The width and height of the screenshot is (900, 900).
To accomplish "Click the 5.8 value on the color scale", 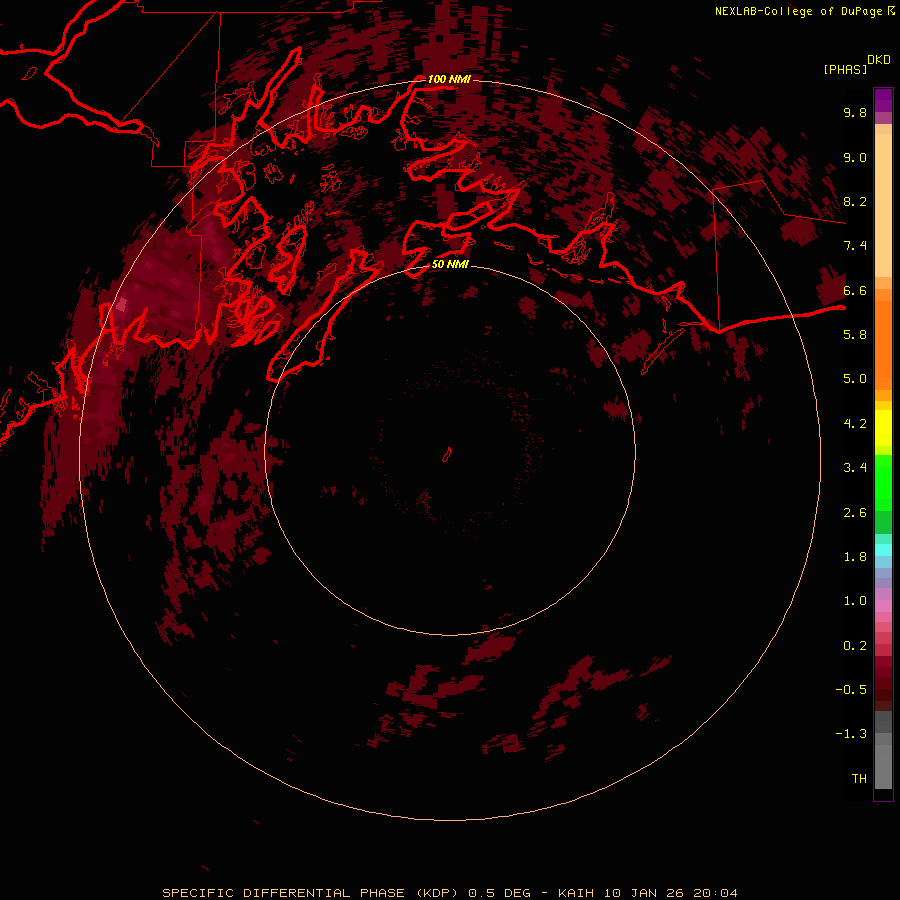I will coord(855,335).
